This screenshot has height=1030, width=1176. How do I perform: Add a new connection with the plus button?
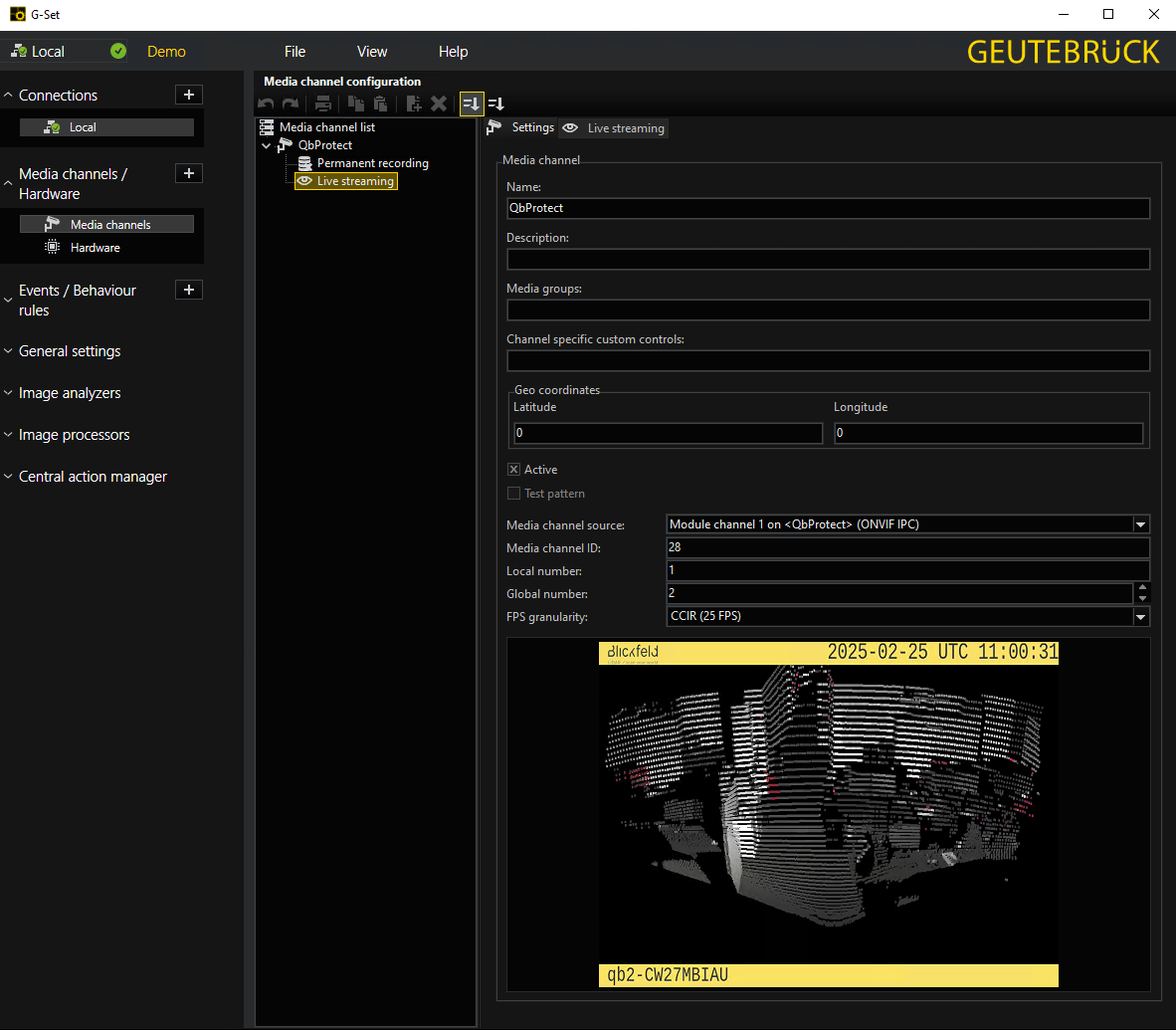[x=189, y=95]
